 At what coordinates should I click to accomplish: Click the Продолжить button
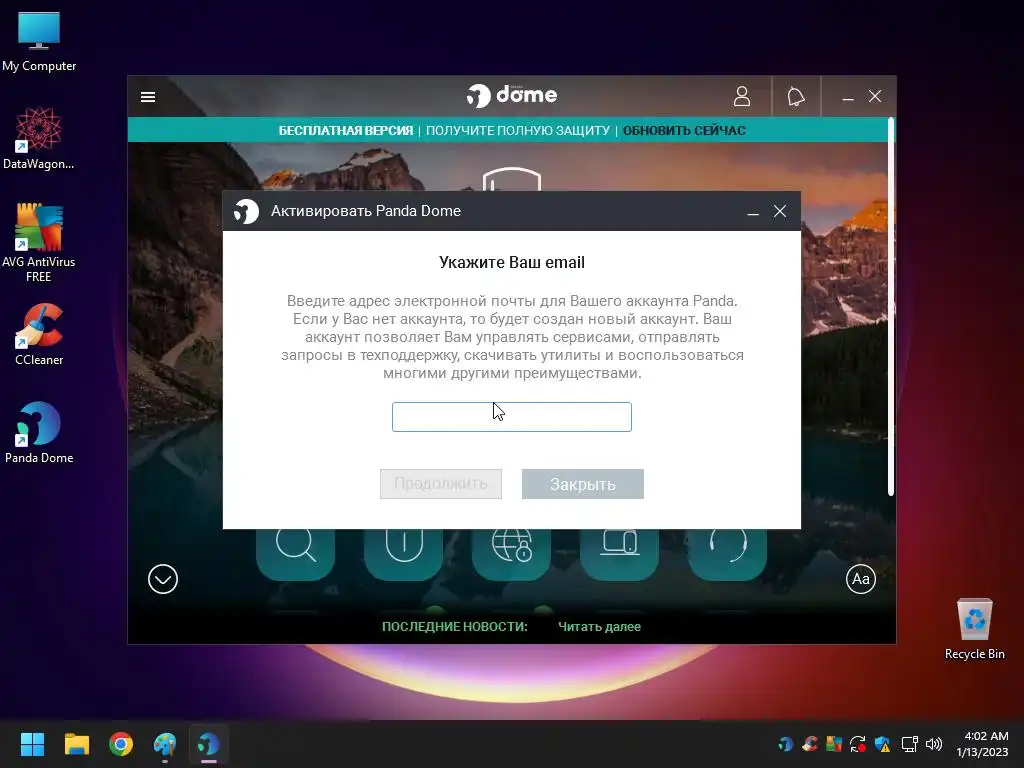point(441,484)
